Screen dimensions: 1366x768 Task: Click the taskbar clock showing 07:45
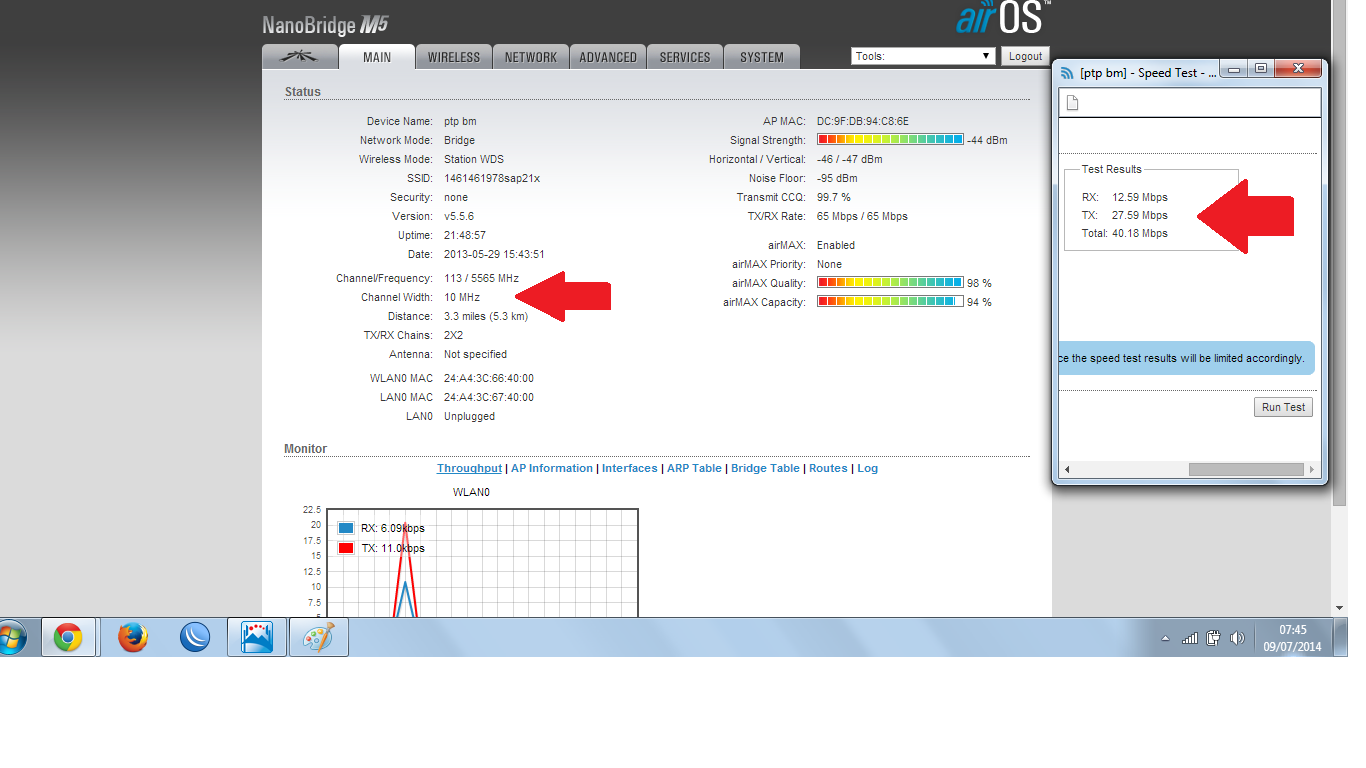(x=1292, y=638)
